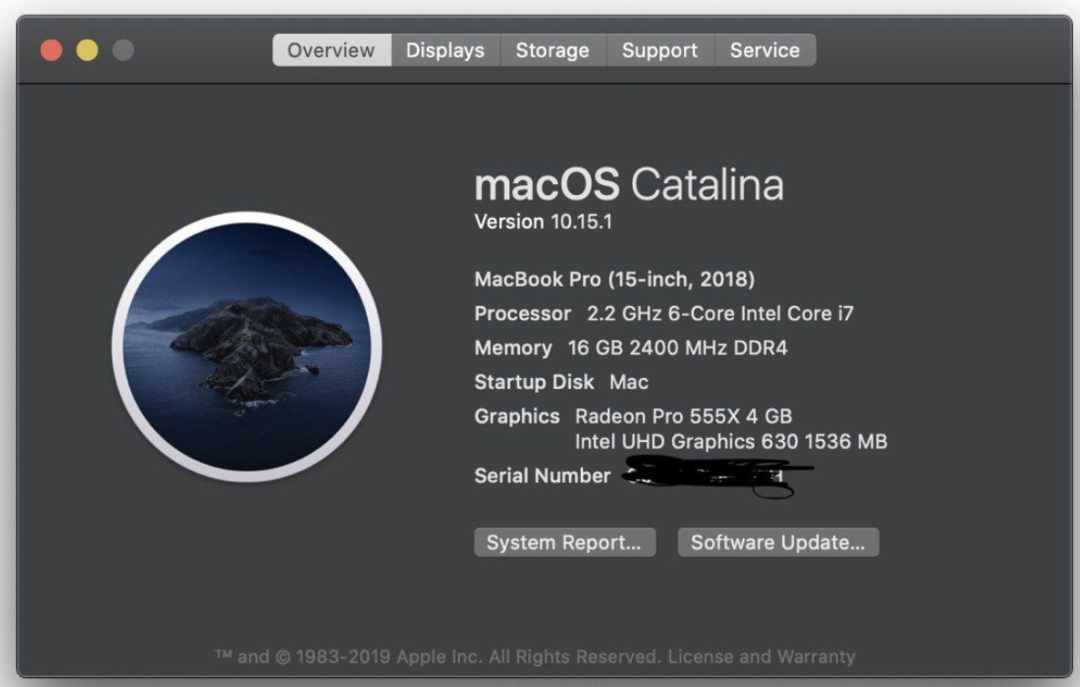Click the Version 10.15.1 text
This screenshot has width=1080, height=687.
pos(543,222)
